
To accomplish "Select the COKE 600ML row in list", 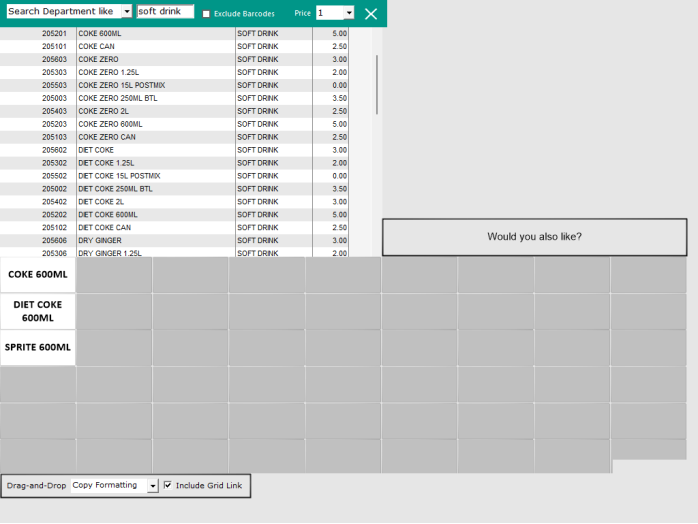I will (x=174, y=33).
